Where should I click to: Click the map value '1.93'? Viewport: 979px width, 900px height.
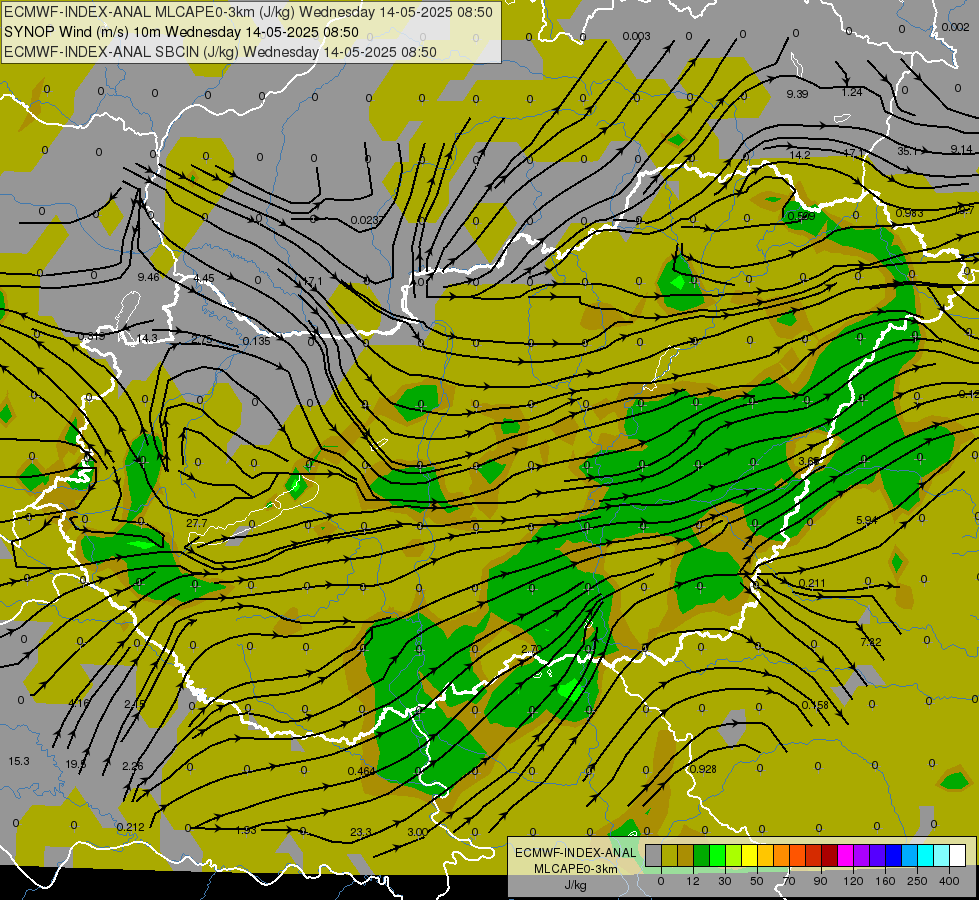(x=246, y=830)
